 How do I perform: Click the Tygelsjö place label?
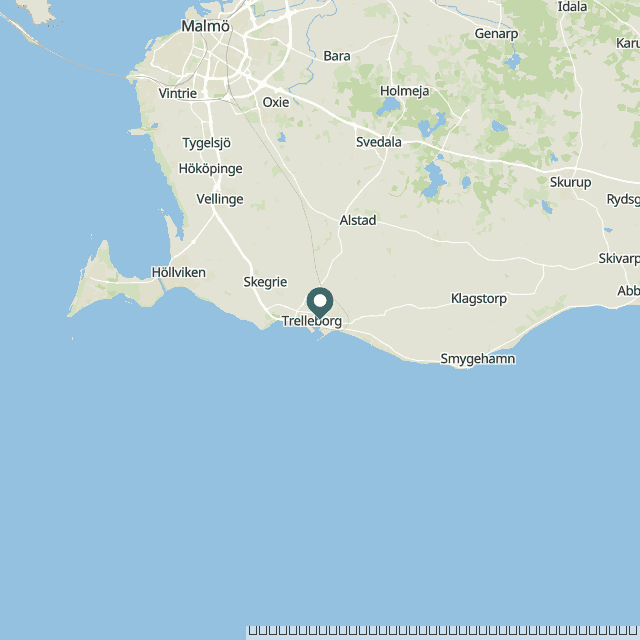tap(207, 143)
